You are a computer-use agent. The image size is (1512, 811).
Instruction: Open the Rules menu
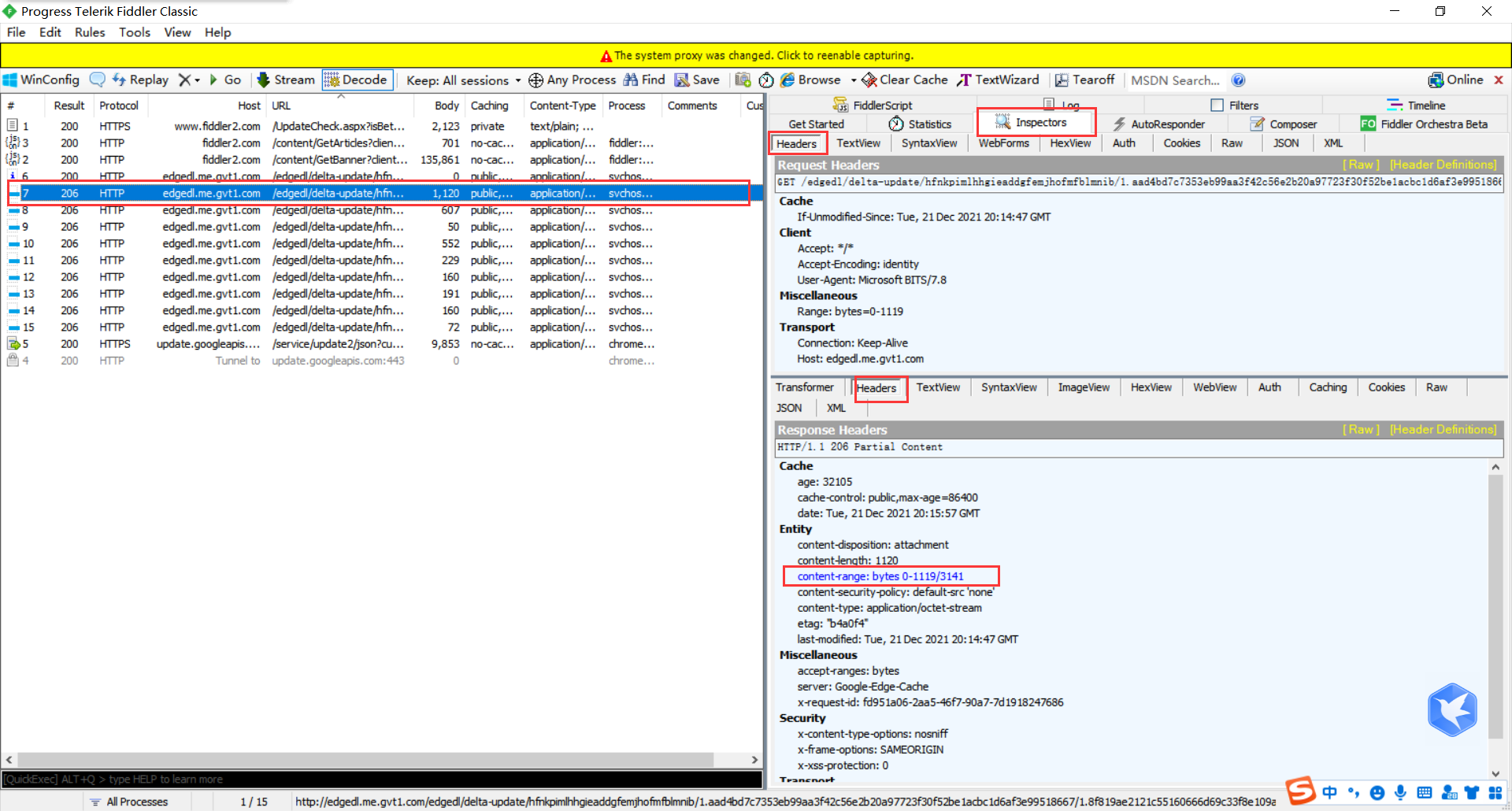click(90, 32)
